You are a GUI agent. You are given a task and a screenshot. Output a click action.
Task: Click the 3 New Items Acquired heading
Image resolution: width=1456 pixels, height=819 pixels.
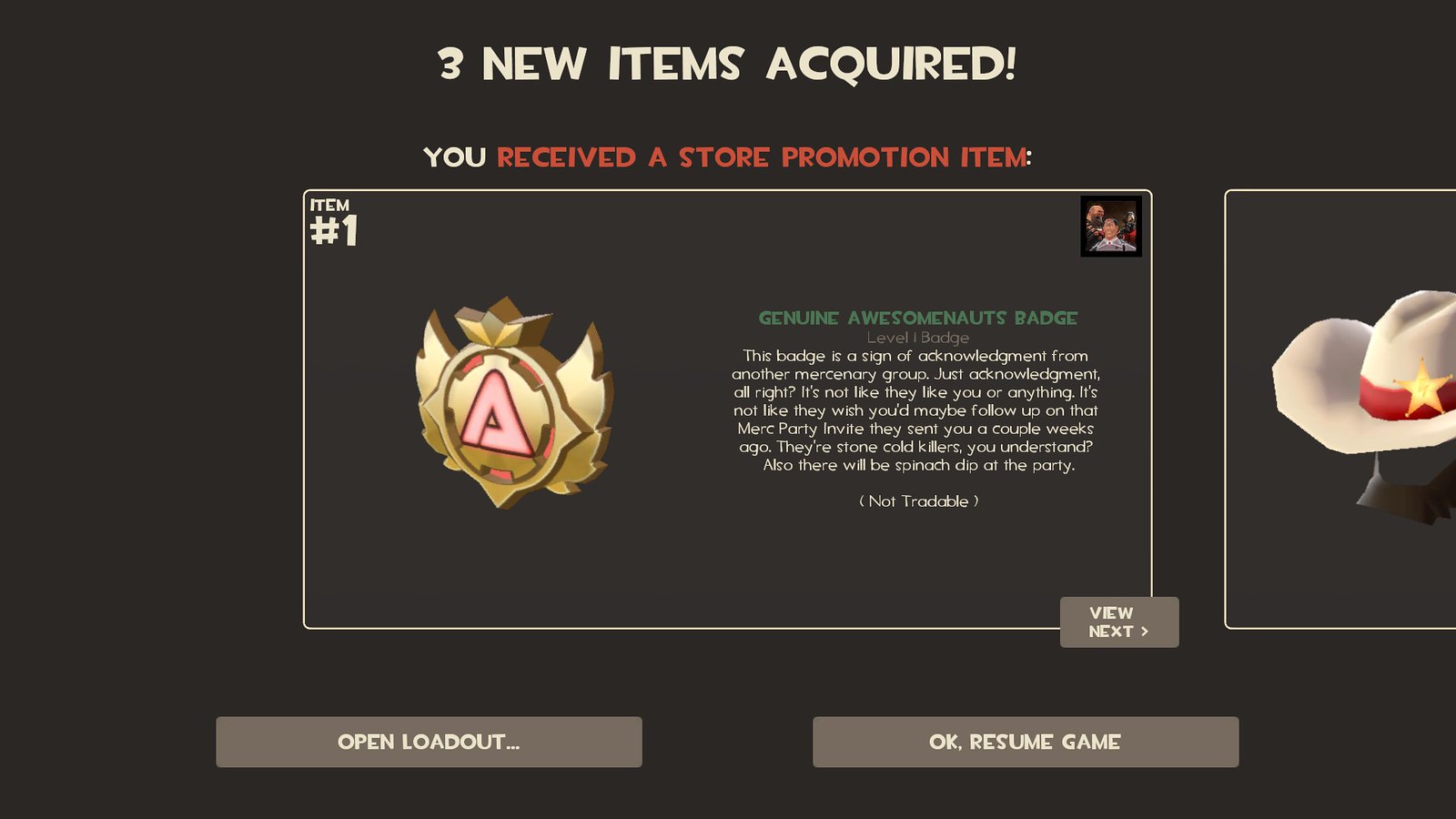tap(727, 65)
